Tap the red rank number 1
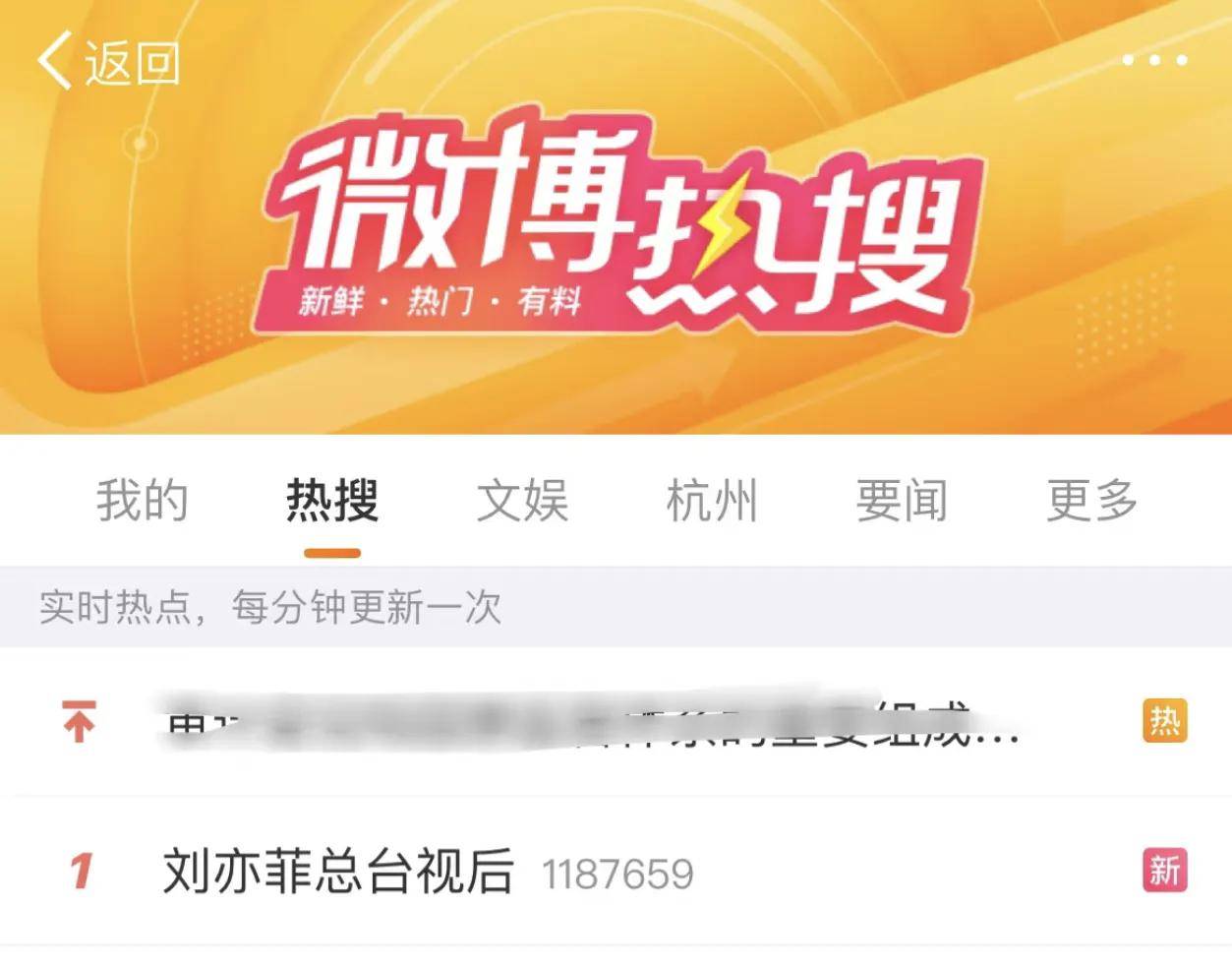Screen dimensions: 1232x968 click(x=81, y=872)
